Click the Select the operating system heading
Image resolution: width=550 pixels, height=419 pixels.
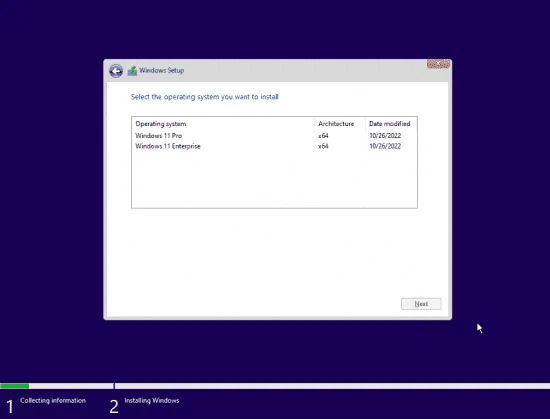(204, 97)
